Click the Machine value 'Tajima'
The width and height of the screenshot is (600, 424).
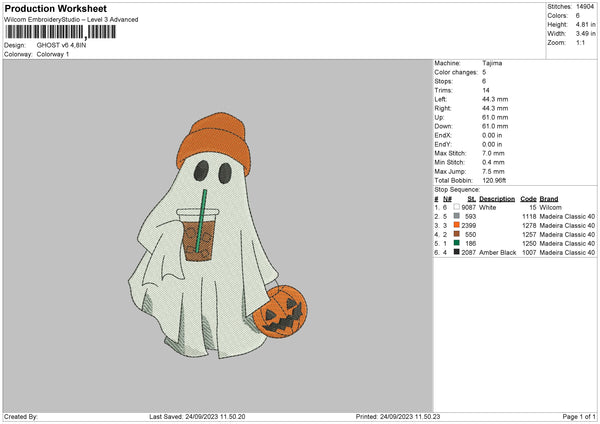click(x=492, y=63)
